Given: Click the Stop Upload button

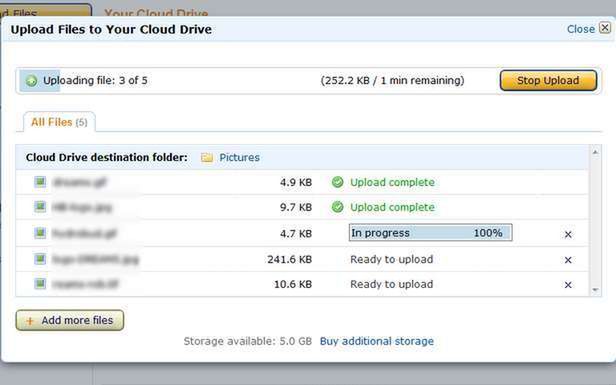Looking at the screenshot, I should coord(548,81).
